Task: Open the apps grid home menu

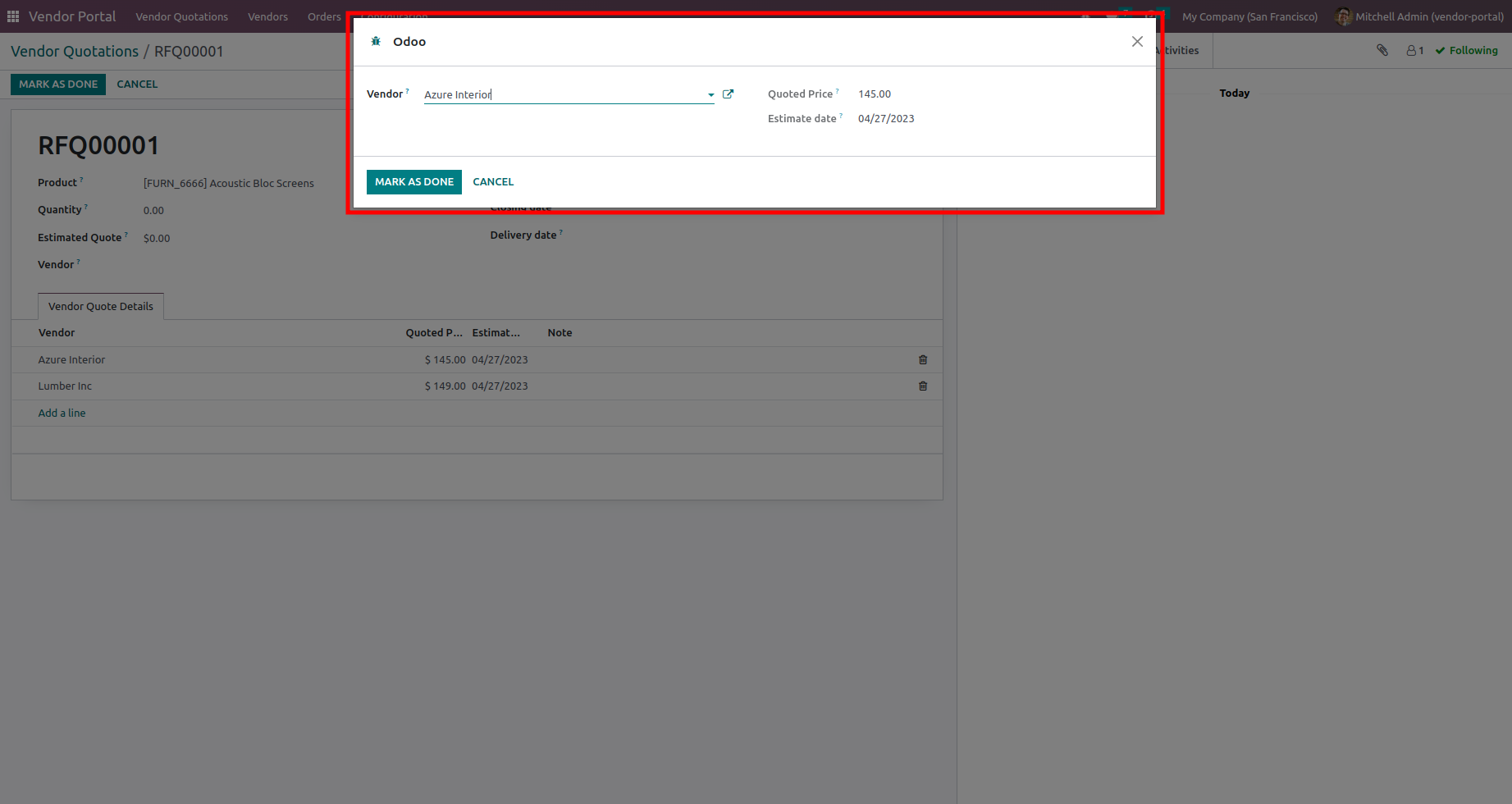Action: [x=13, y=16]
